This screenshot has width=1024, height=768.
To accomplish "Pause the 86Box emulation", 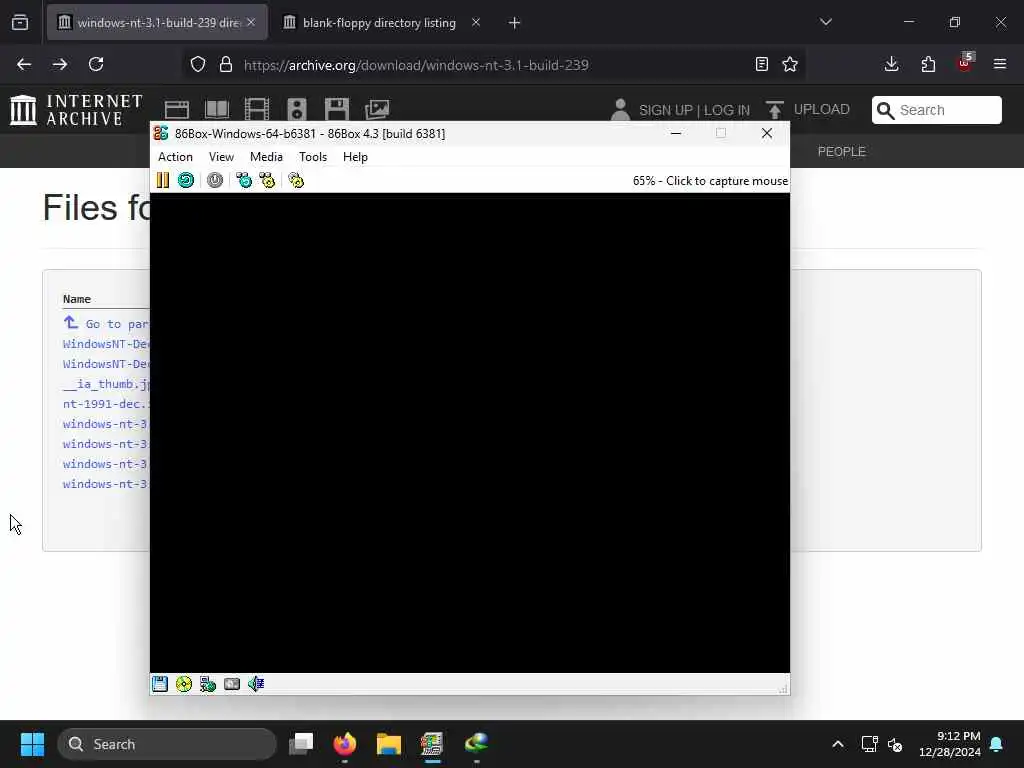I will [x=163, y=180].
